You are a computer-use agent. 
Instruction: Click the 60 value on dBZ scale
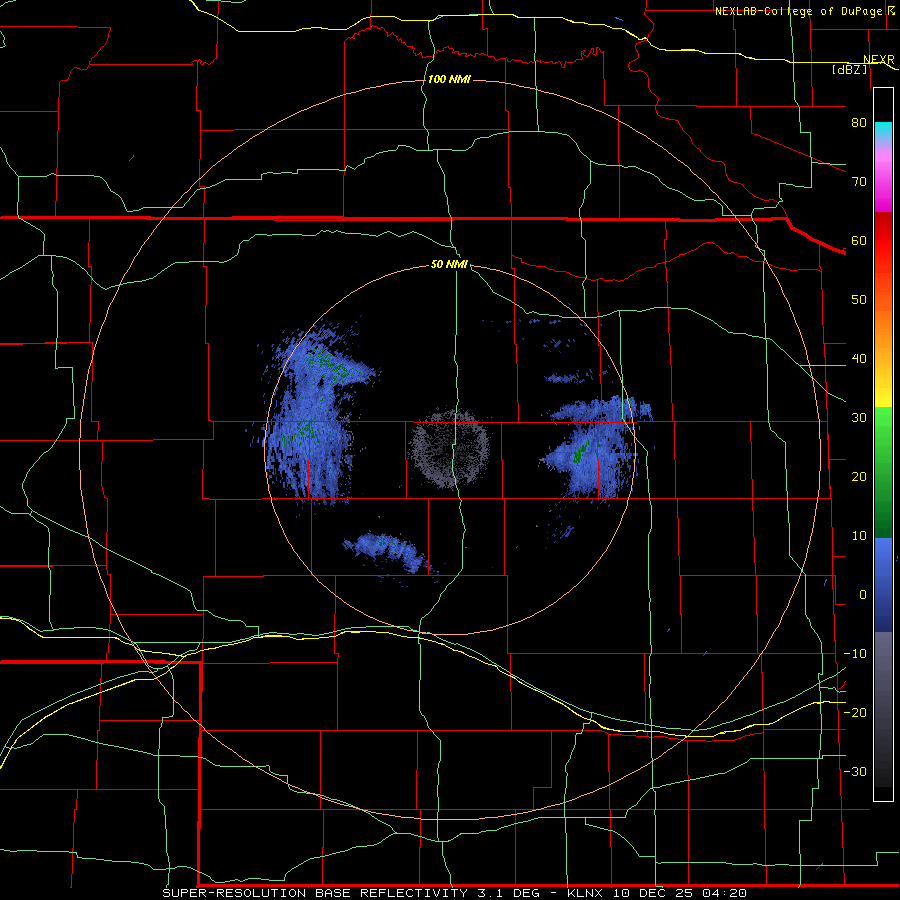tap(859, 240)
